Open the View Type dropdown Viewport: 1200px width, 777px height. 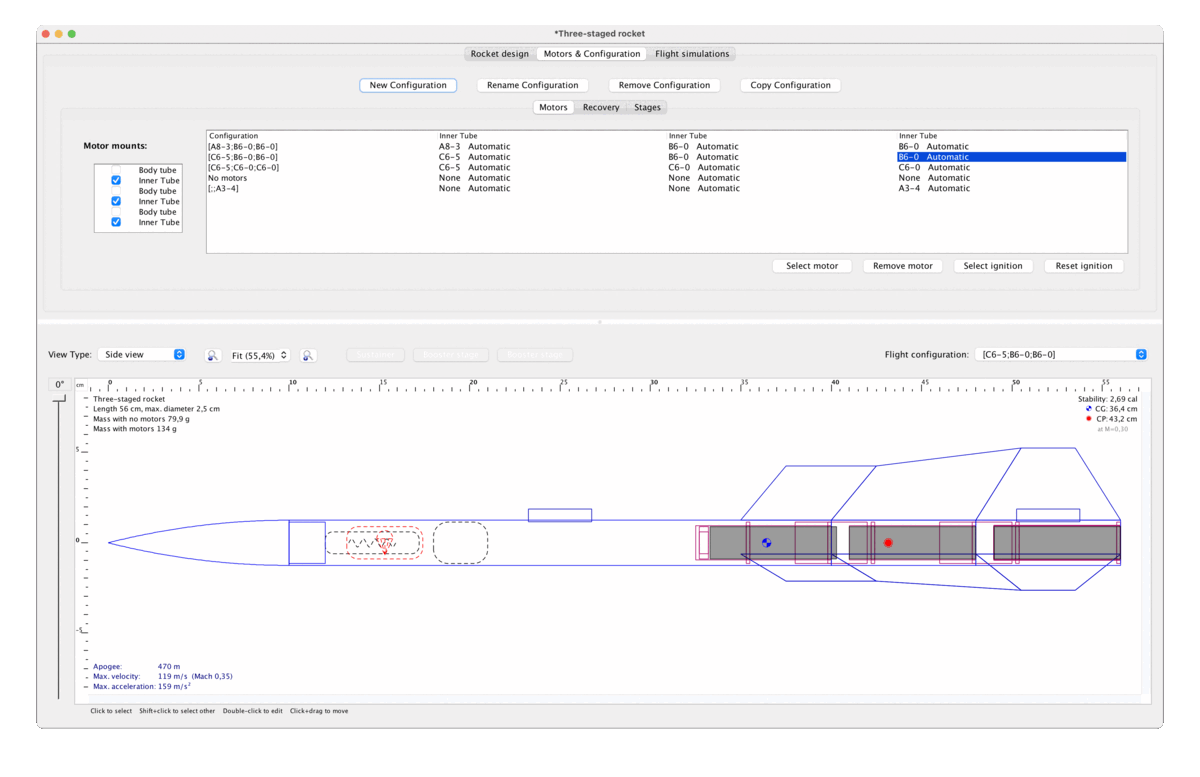141,354
